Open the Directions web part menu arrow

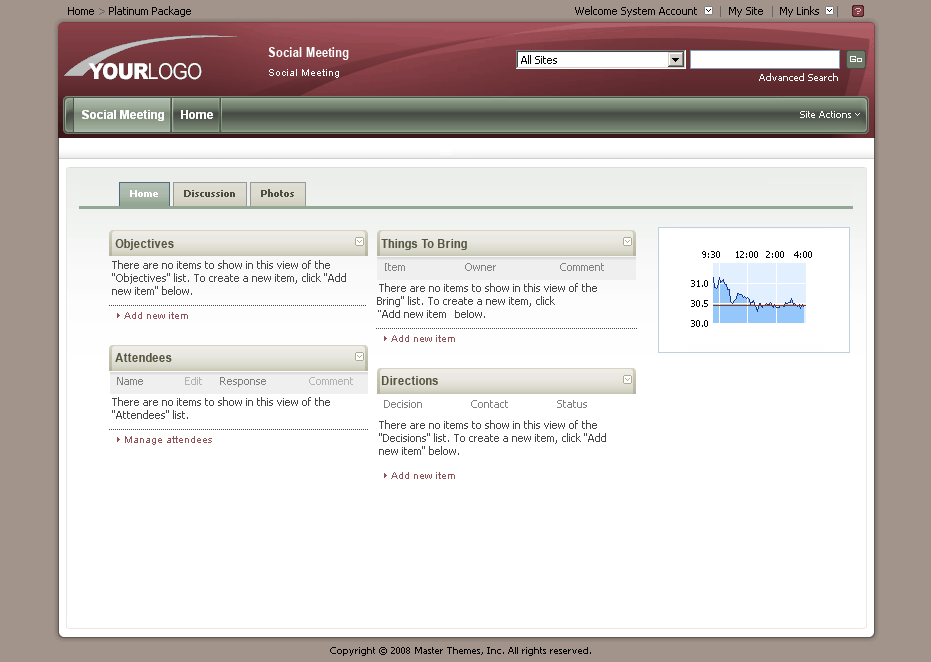[628, 379]
